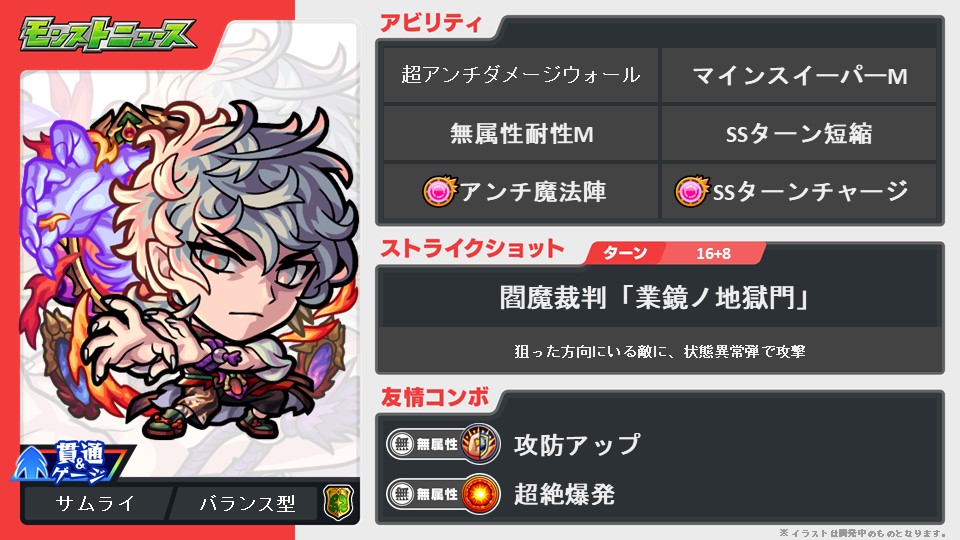Click the アビリティ section header tab

tap(431, 24)
